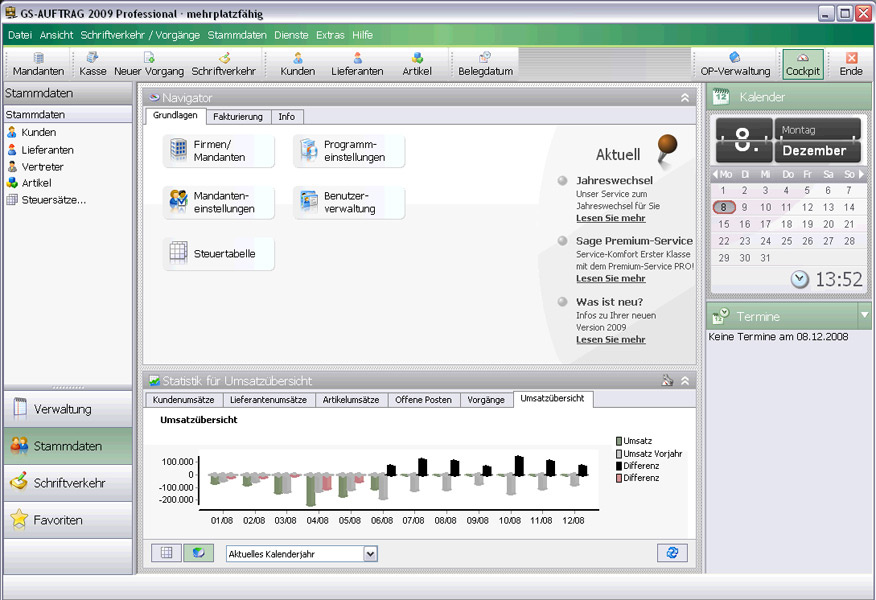Open Lieferanten from the toolbar
876x600 pixels.
357,64
